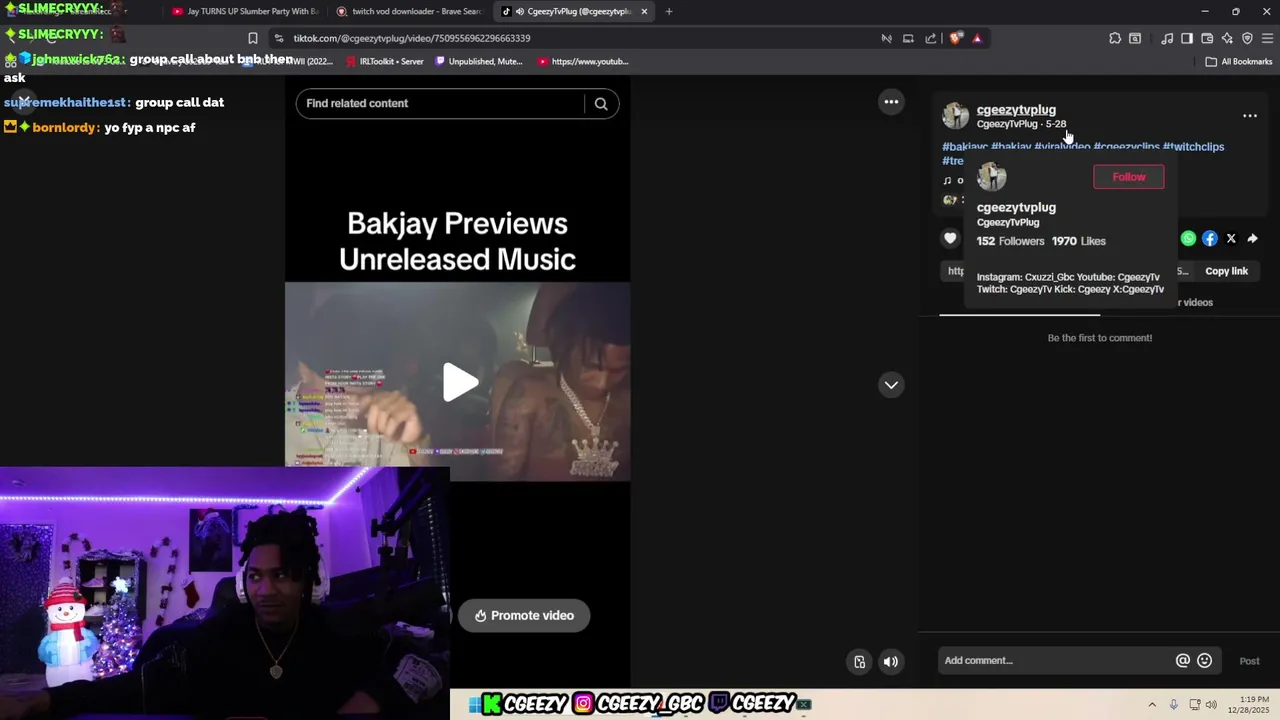Open the more options dots in the post panel
This screenshot has width=1280, height=720.
pyautogui.click(x=1250, y=116)
